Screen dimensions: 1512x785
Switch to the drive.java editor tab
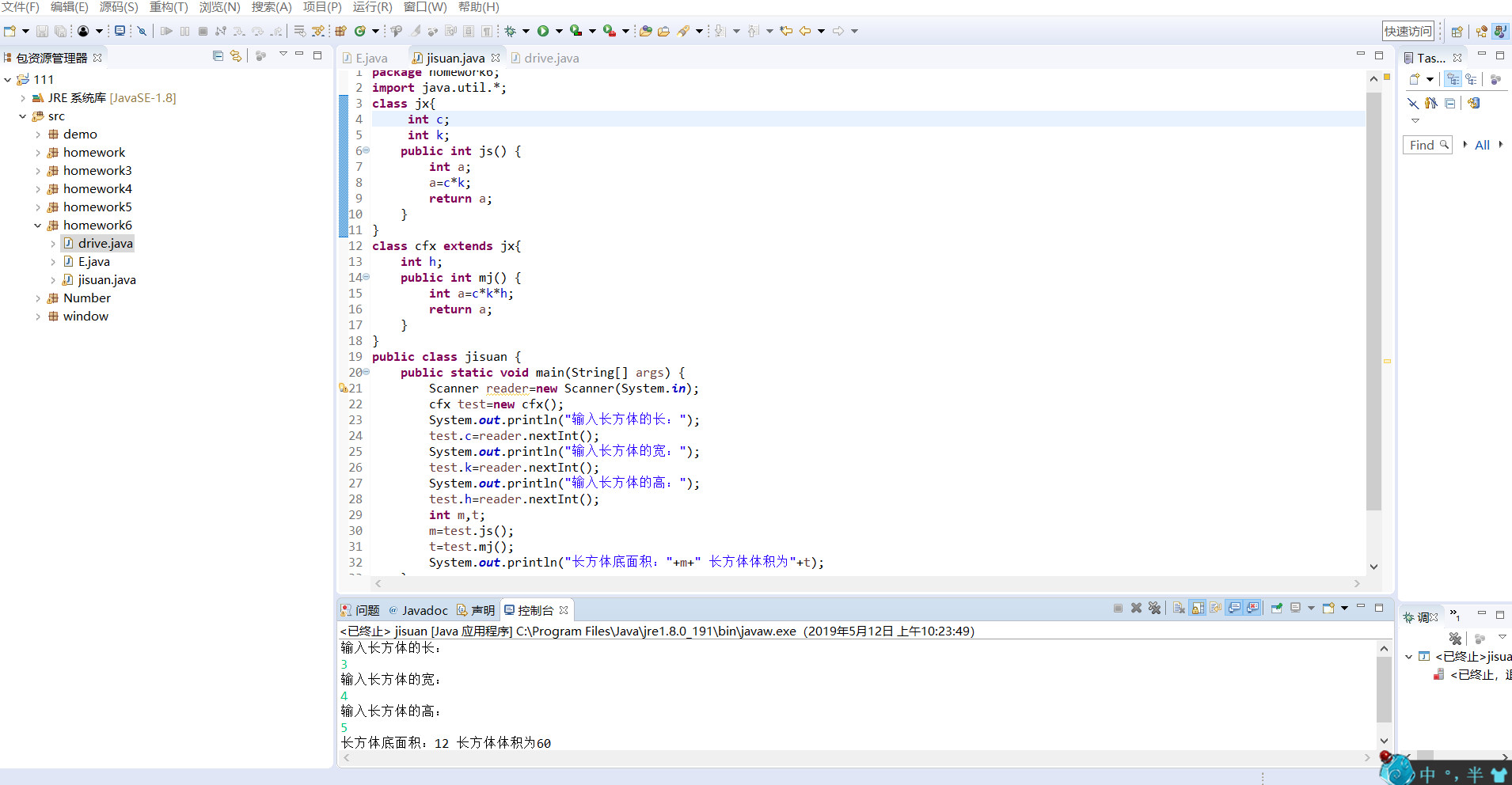pos(545,58)
